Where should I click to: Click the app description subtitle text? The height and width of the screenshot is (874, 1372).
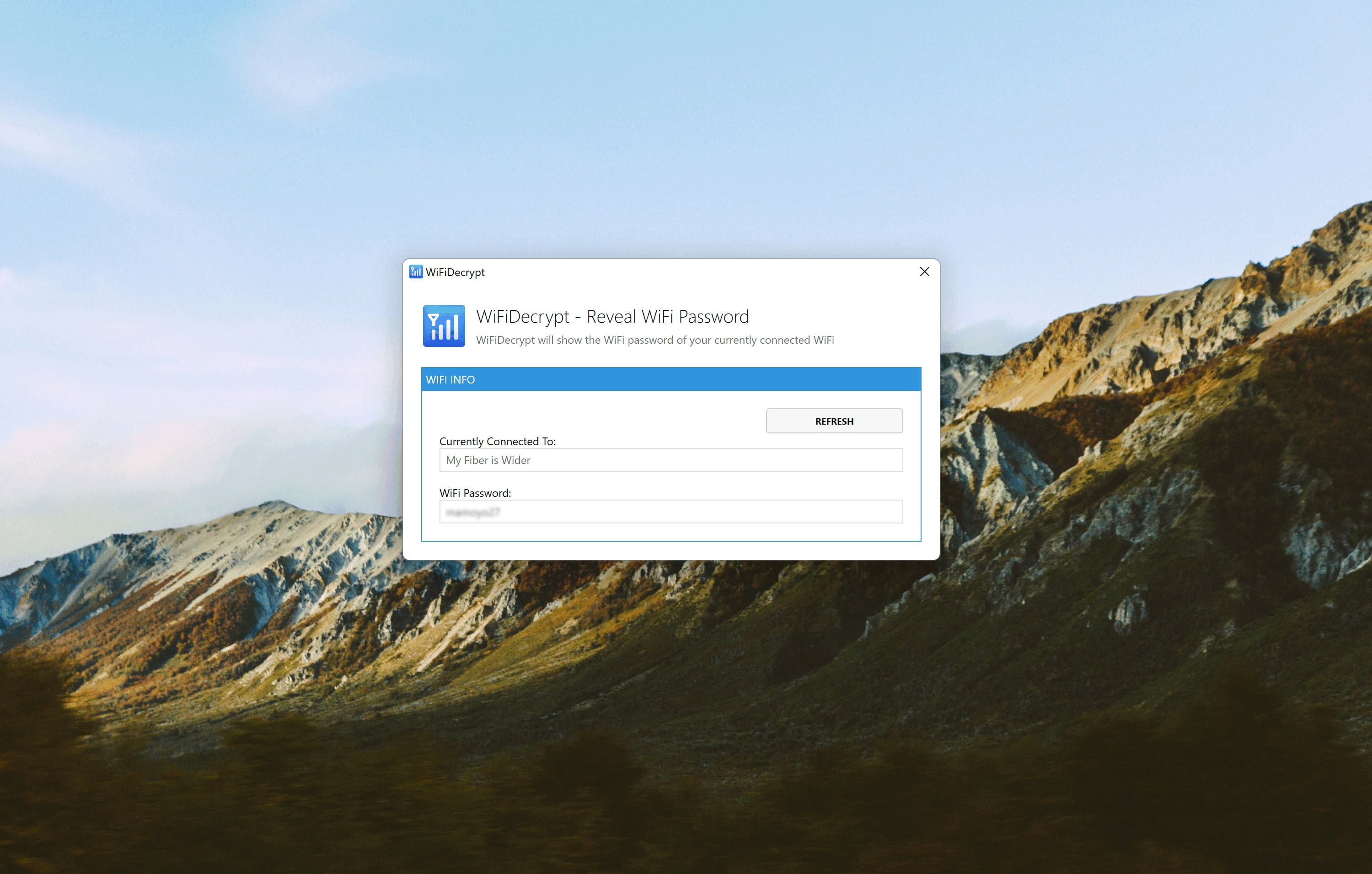655,340
